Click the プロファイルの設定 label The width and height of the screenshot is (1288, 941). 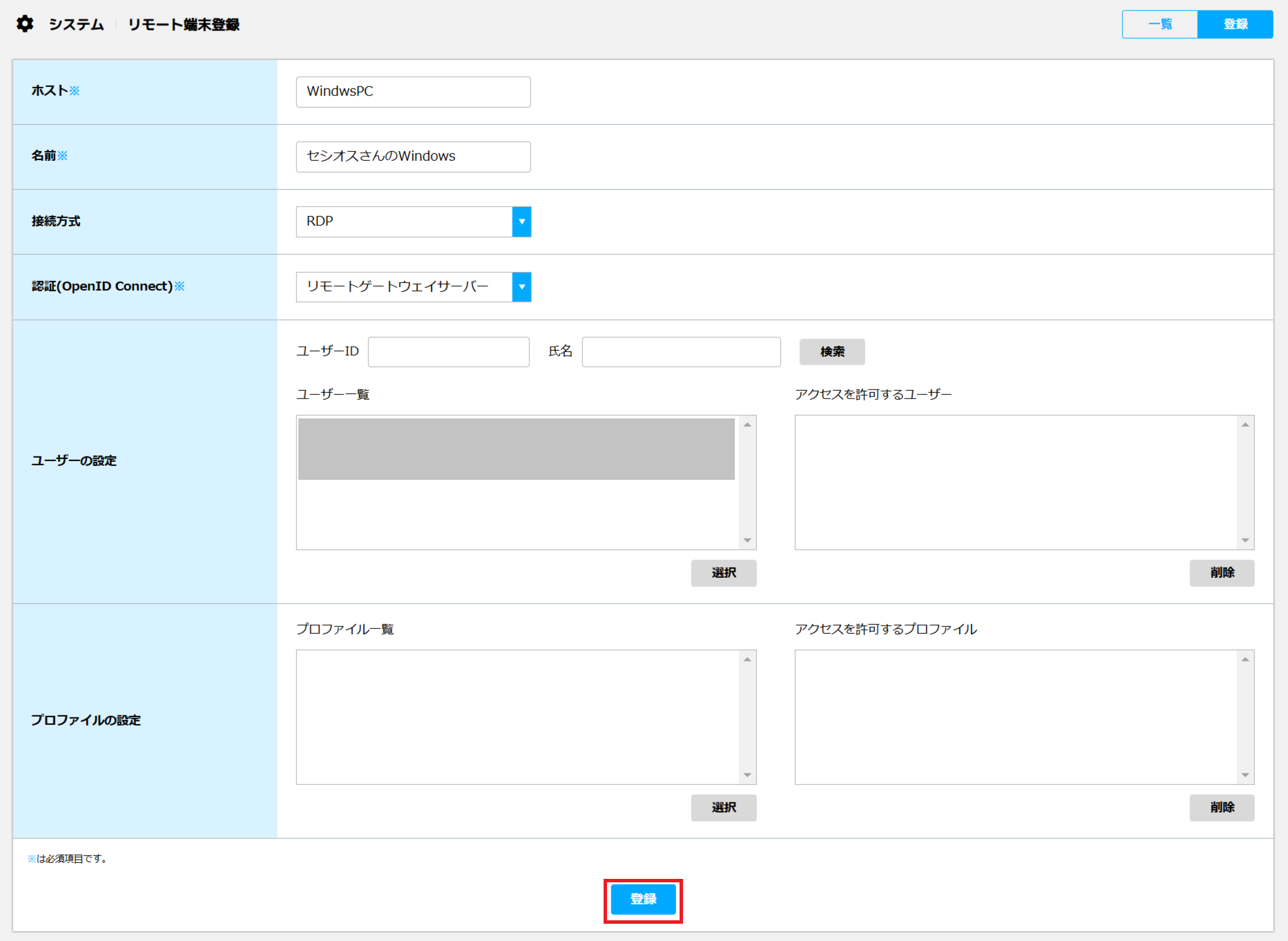(86, 721)
